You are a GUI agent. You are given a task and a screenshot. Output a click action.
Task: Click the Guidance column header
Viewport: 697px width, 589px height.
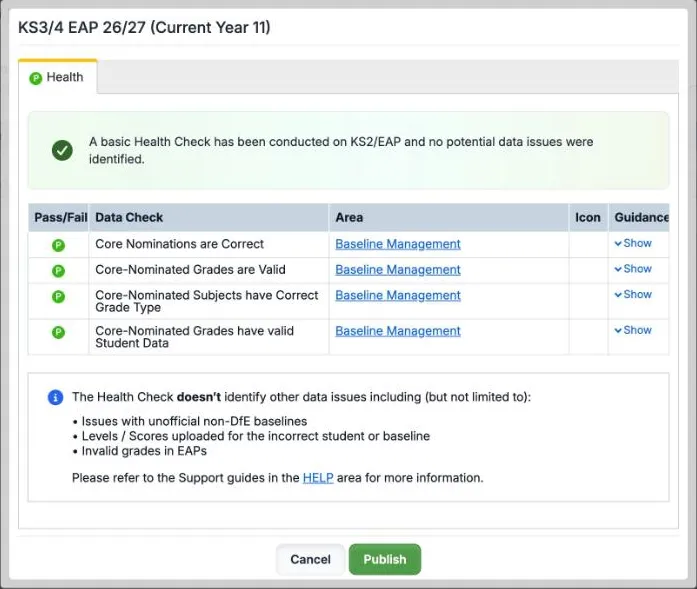coord(639,217)
